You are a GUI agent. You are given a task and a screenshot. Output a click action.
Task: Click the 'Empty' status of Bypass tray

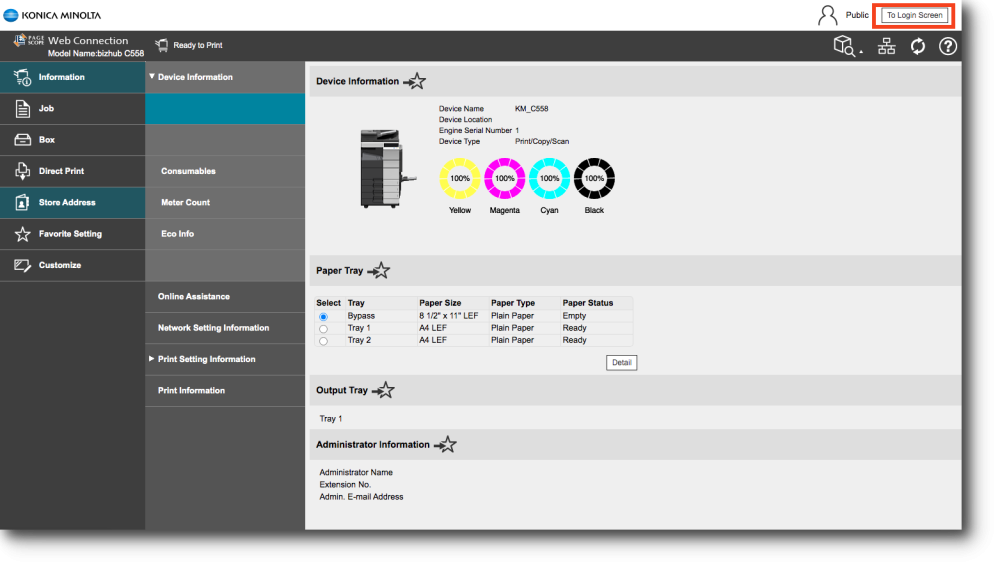tap(574, 316)
